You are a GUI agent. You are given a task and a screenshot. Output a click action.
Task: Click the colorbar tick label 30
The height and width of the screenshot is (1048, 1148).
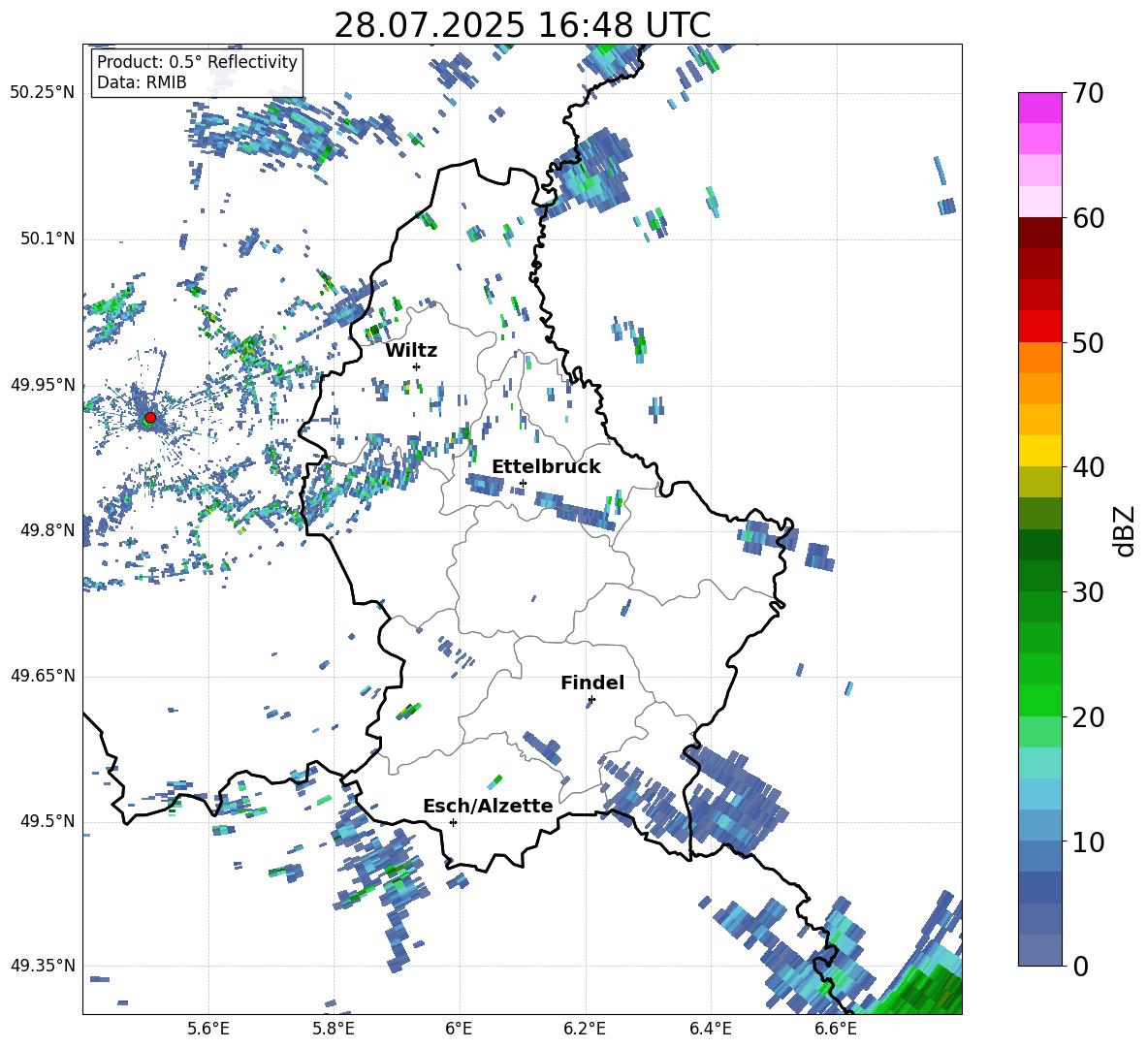[1088, 592]
